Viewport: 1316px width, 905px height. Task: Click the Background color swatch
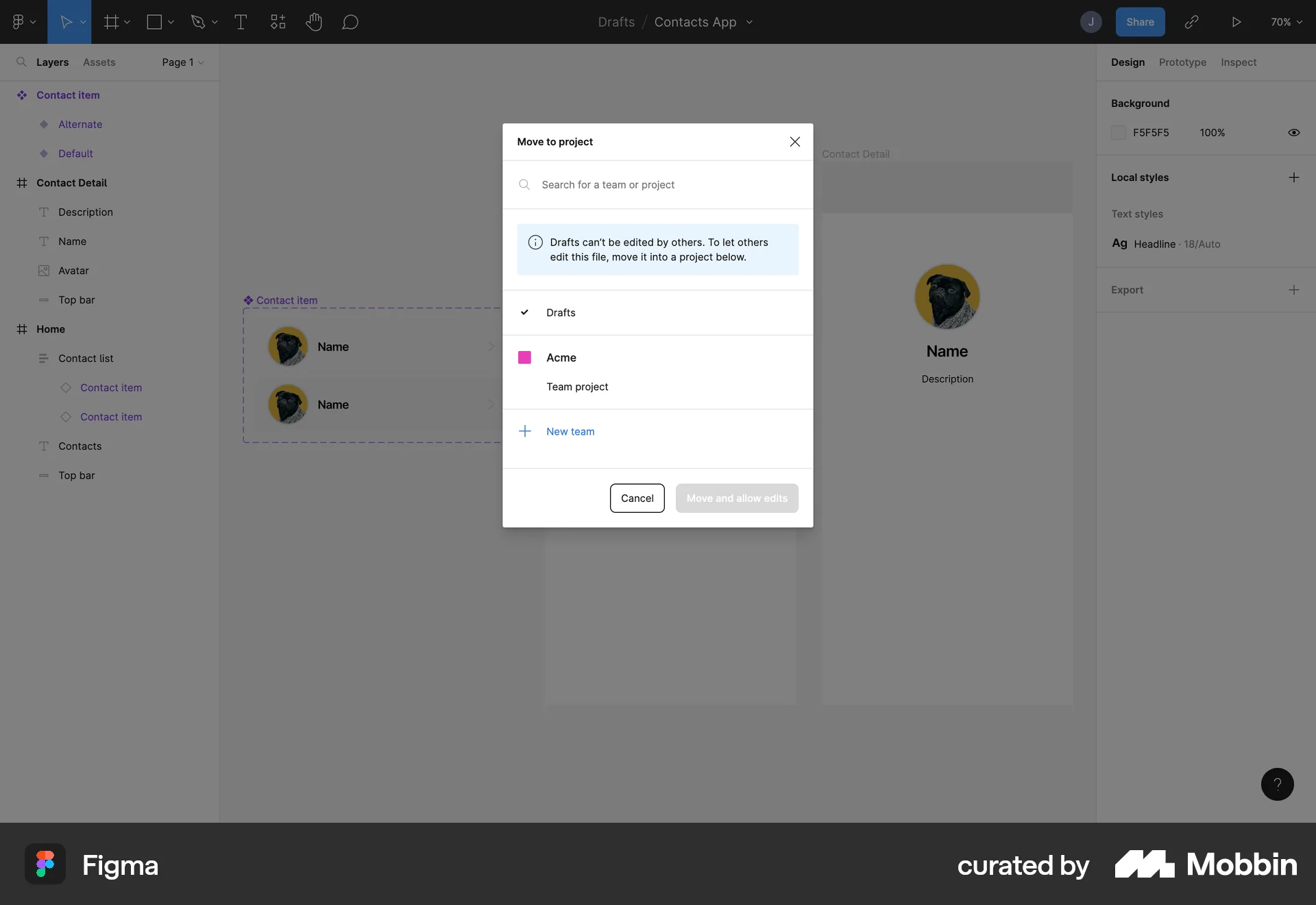1119,132
